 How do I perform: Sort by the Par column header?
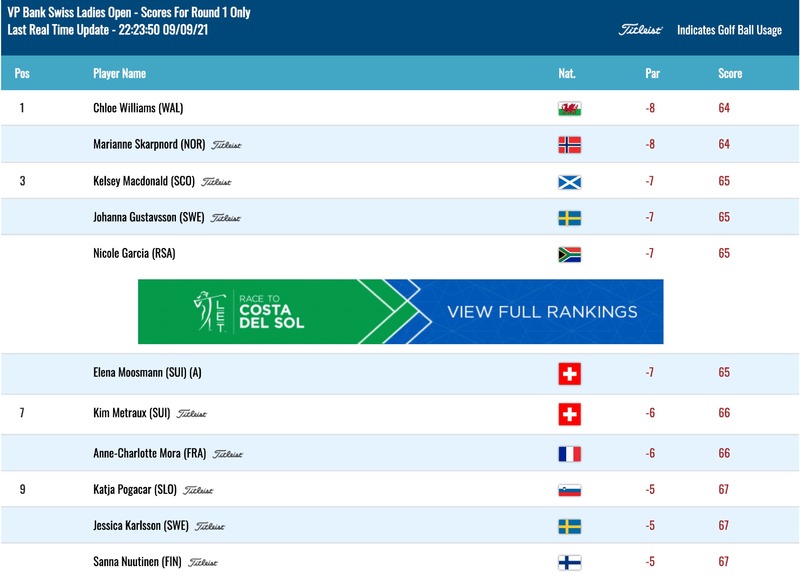653,73
